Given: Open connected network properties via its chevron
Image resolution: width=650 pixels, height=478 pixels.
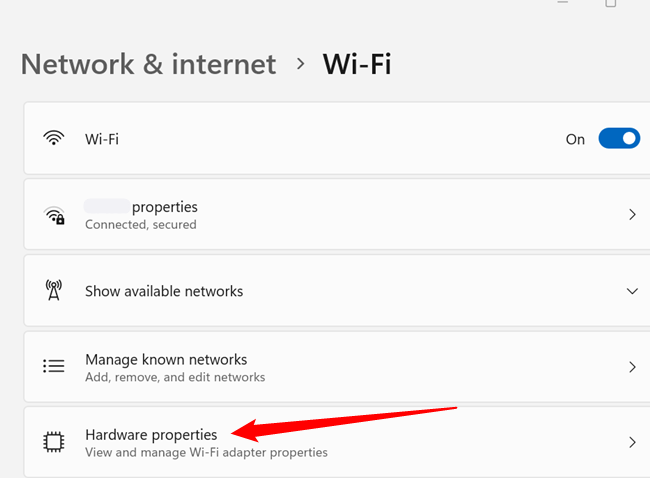Looking at the screenshot, I should pyautogui.click(x=631, y=215).
